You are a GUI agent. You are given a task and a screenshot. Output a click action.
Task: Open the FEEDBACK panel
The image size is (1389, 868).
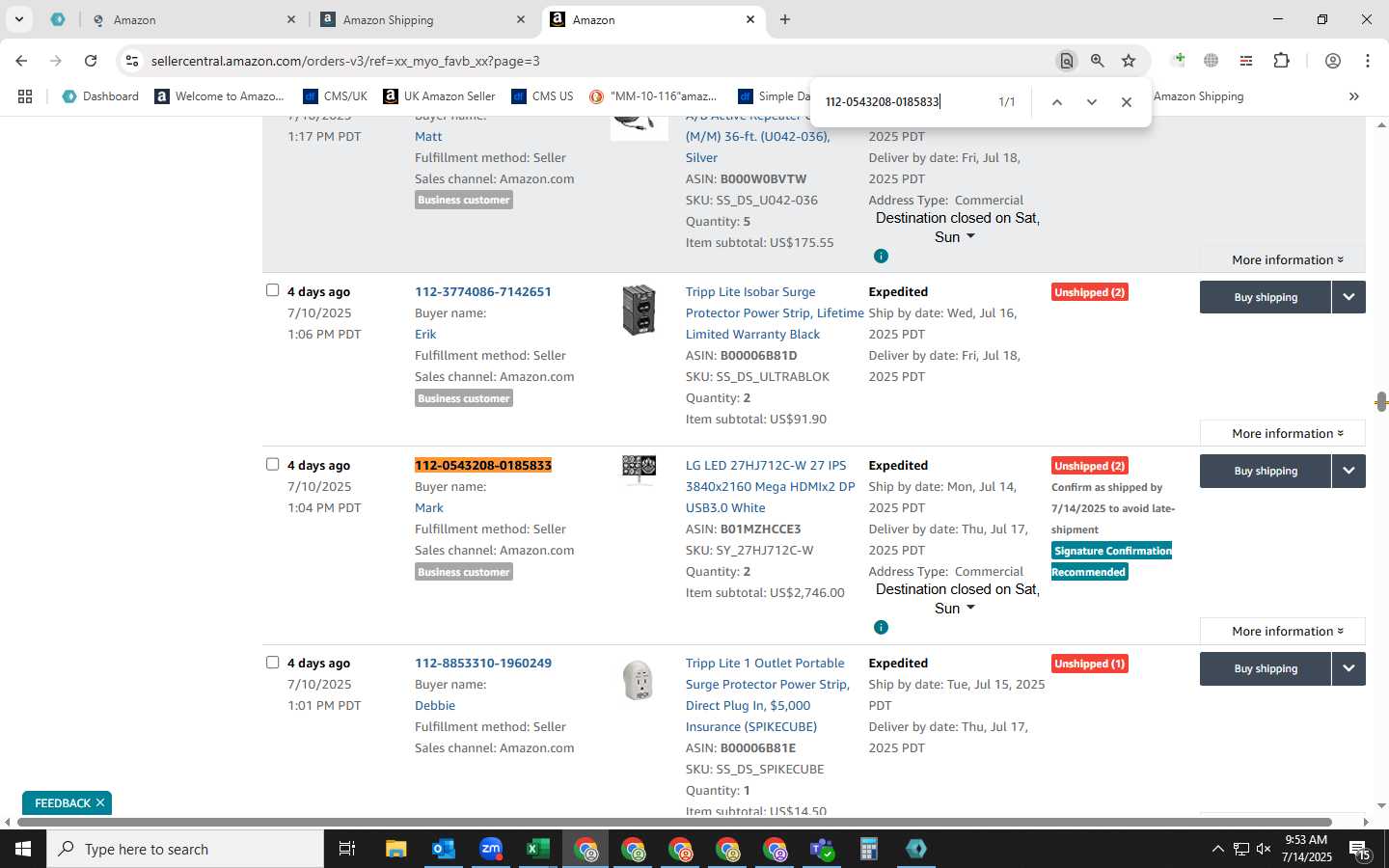63,802
